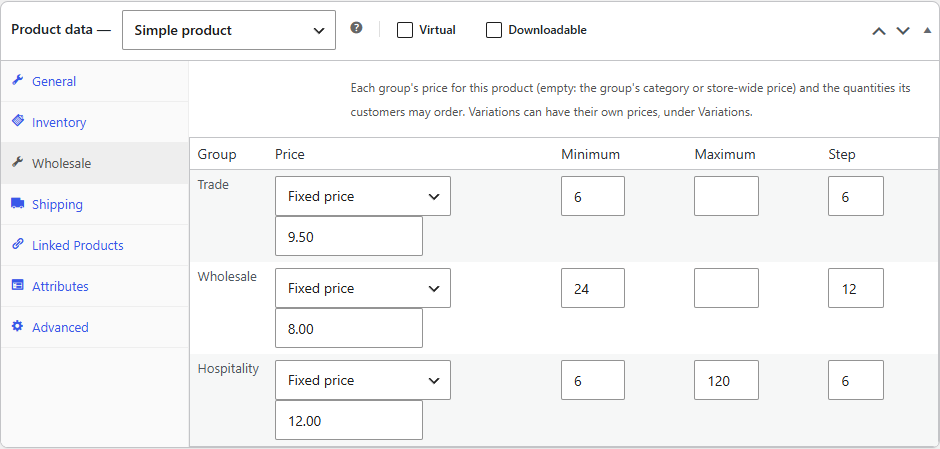Click the Trade price field 9.50

tap(349, 236)
